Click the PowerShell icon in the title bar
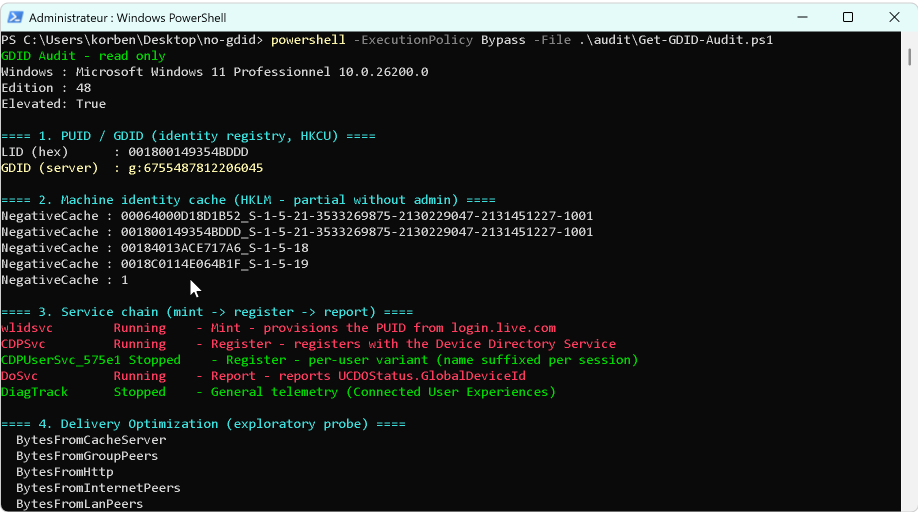Image resolution: width=918 pixels, height=512 pixels. point(15,18)
